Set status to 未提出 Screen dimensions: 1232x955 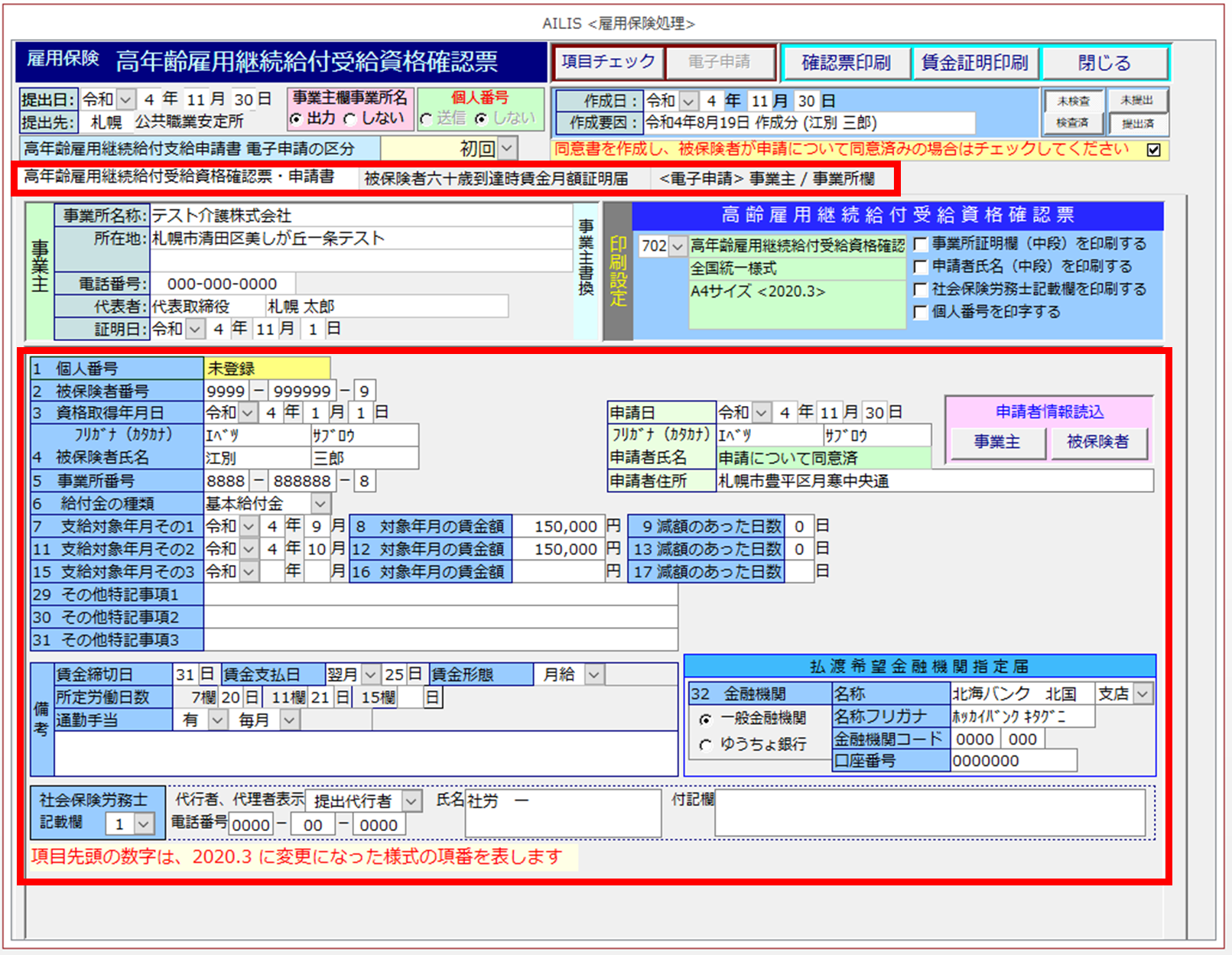coord(1136,101)
